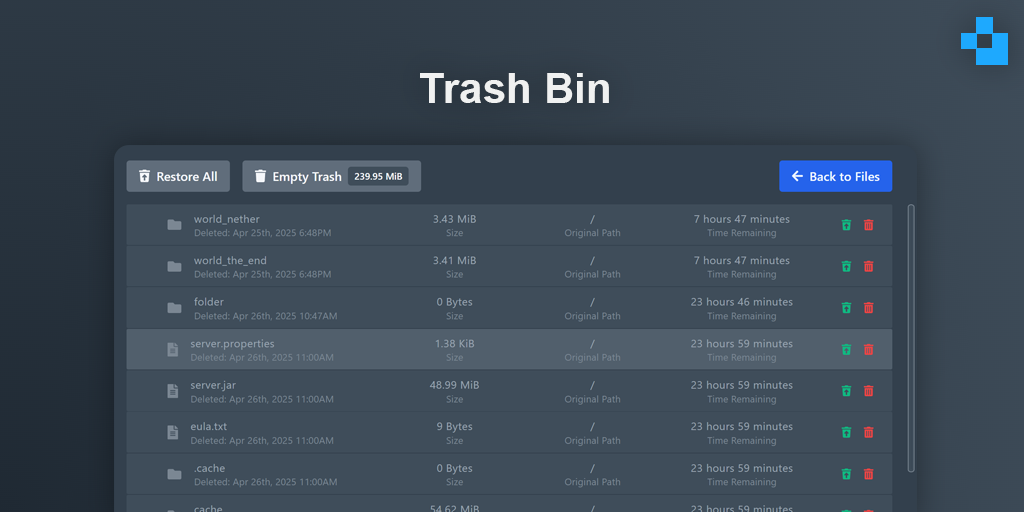This screenshot has width=1024, height=512.
Task: Click the 3.43 MiB size value
Action: [x=455, y=219]
